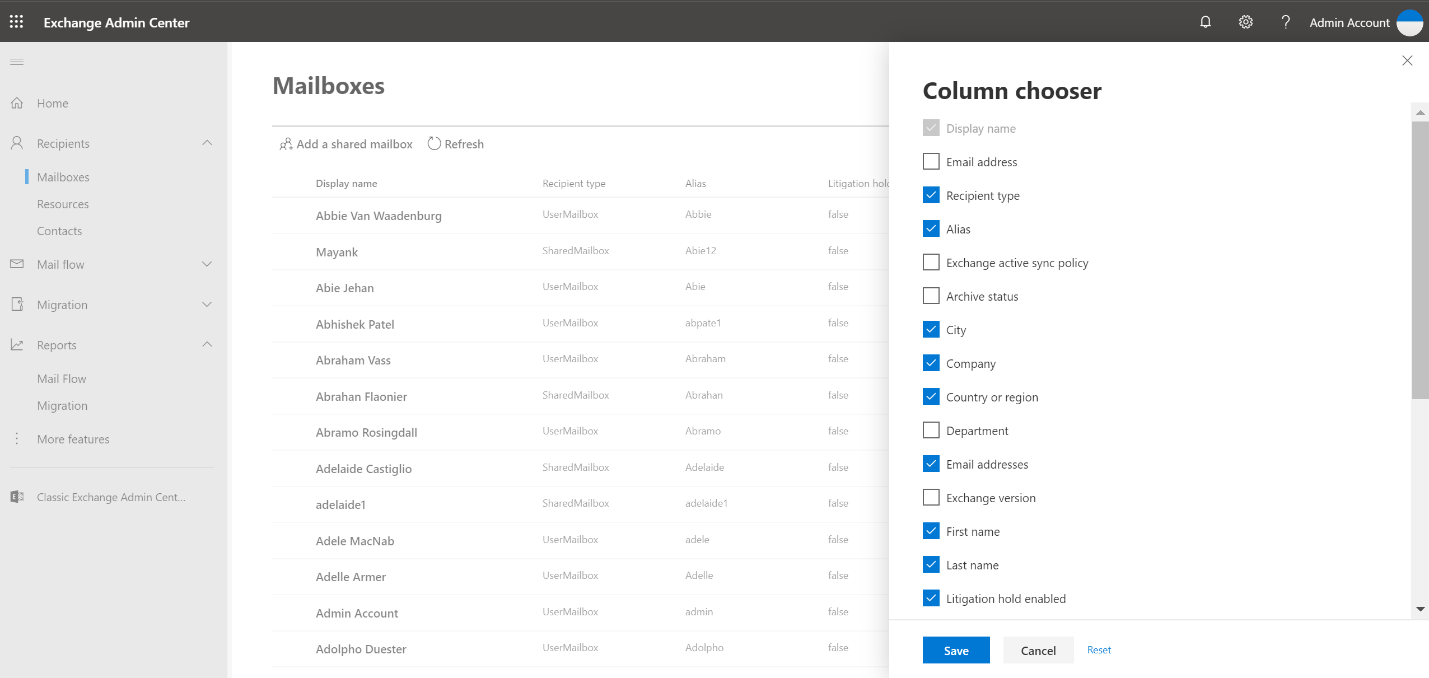Screen dimensions: 1429x678
Task: Collapse navigation with the hamburger icon
Action: tap(16, 63)
